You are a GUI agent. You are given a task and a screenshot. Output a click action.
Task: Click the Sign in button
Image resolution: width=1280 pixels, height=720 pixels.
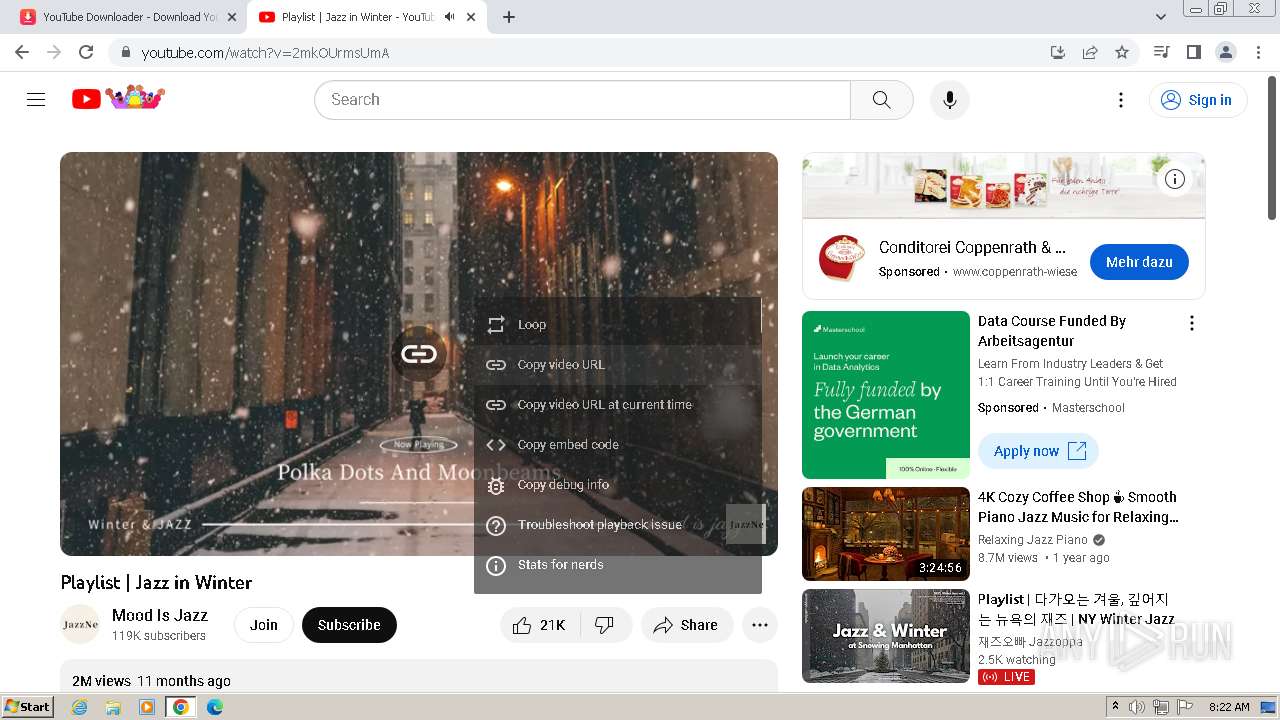(1198, 99)
